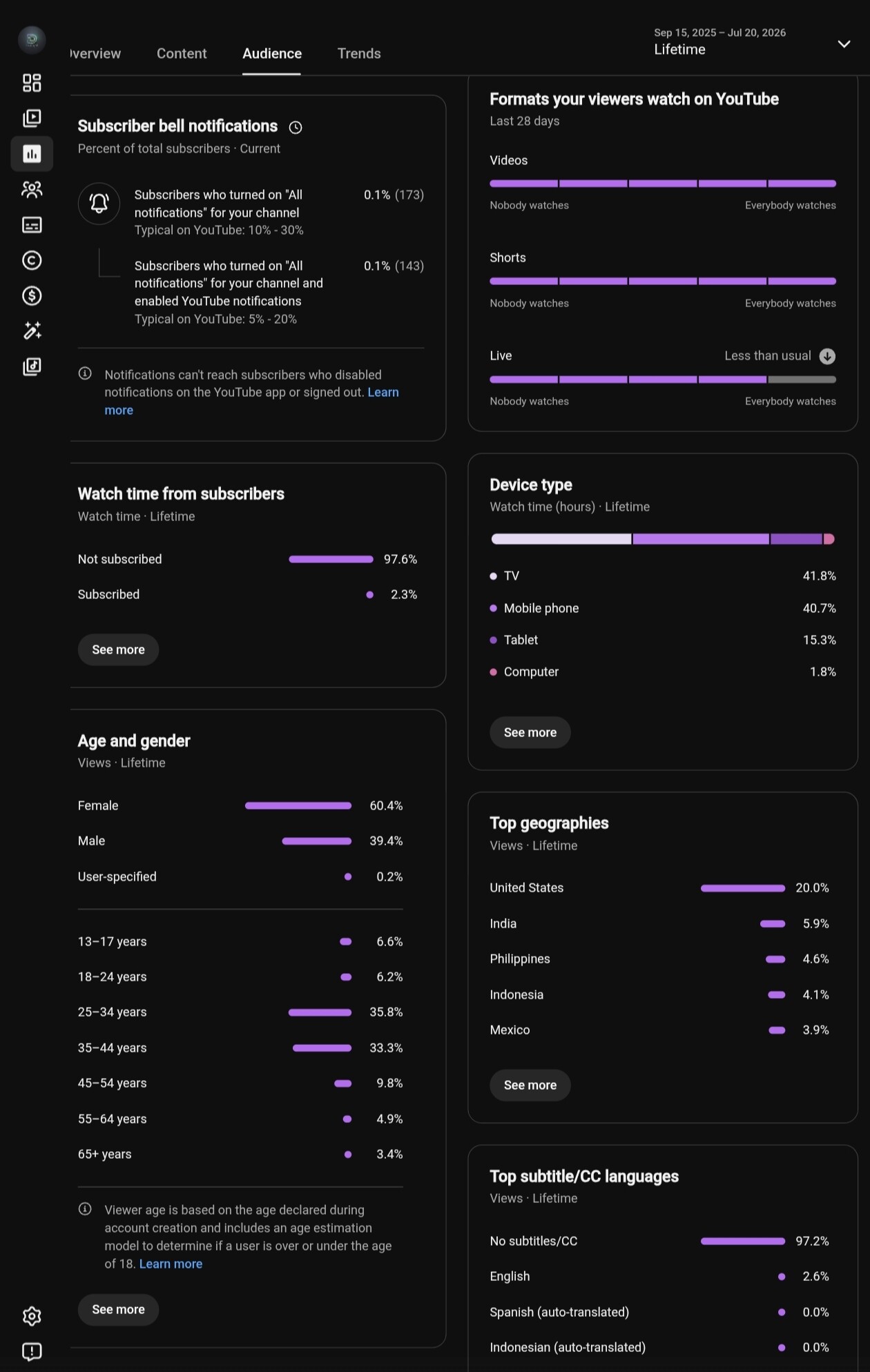Switch to the Trends tab
The image size is (870, 1372).
pos(359,53)
